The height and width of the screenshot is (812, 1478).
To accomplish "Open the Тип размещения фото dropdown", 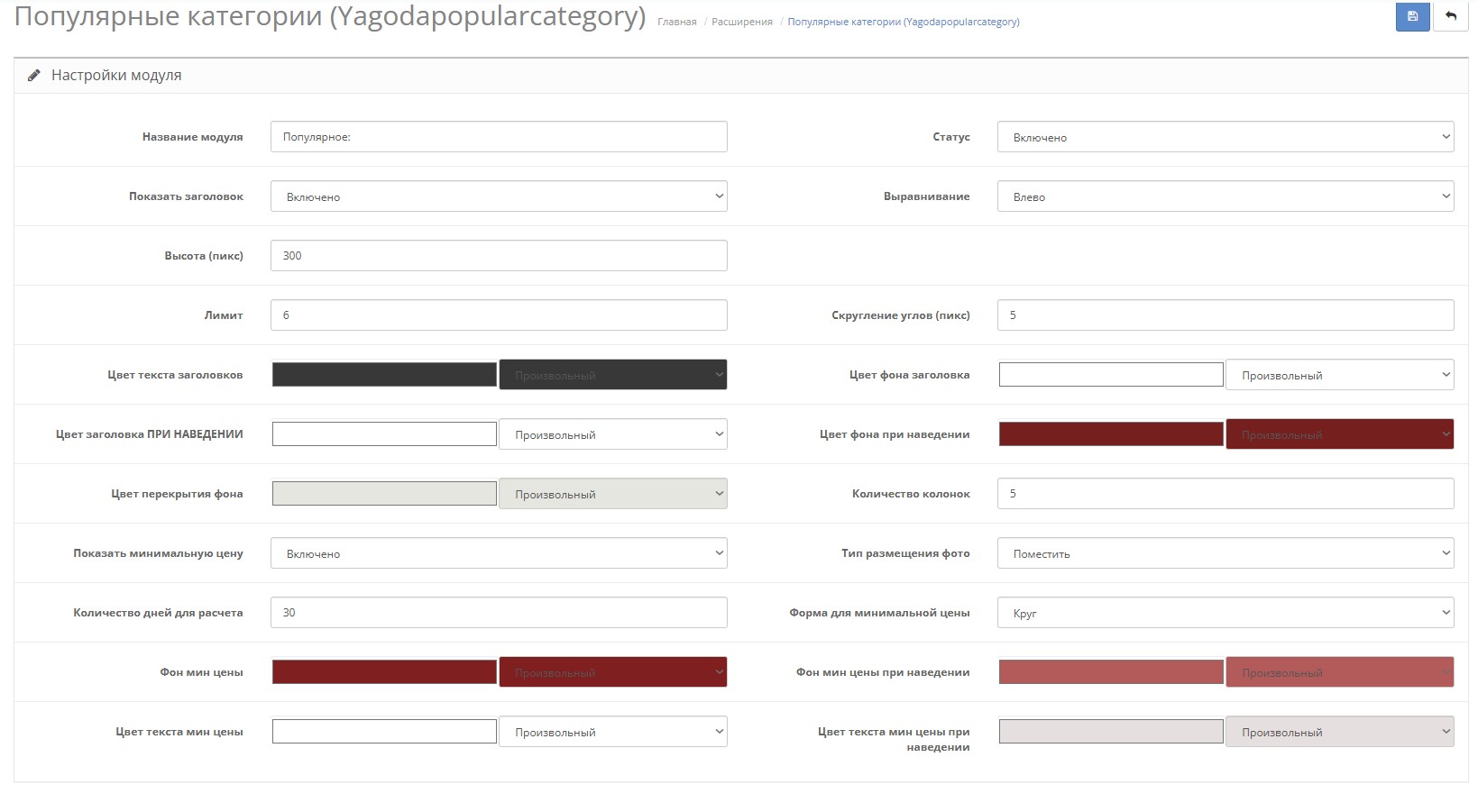I will (1226, 553).
